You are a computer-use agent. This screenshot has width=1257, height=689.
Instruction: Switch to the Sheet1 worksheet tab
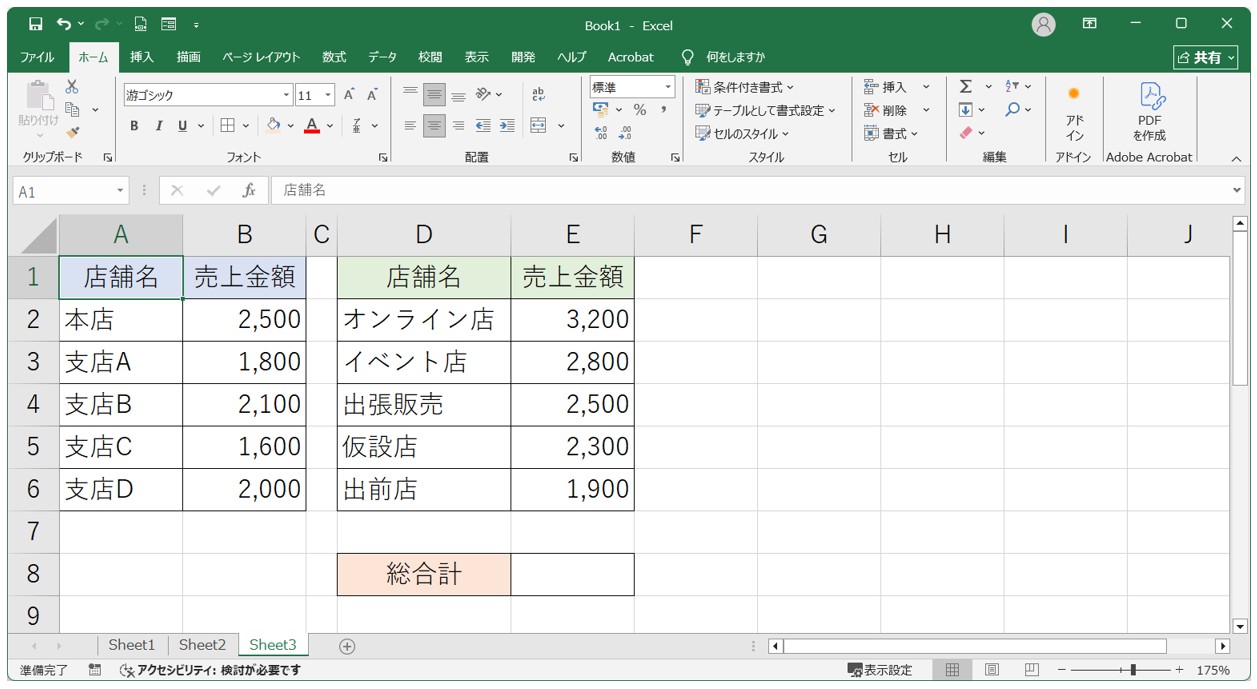click(131, 645)
